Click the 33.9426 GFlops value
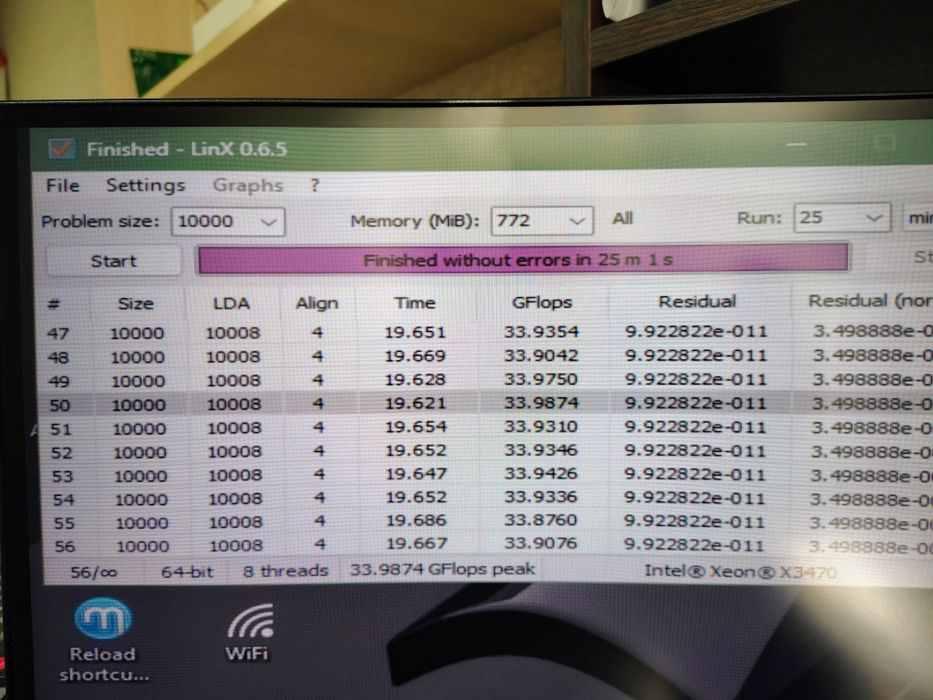 541,473
